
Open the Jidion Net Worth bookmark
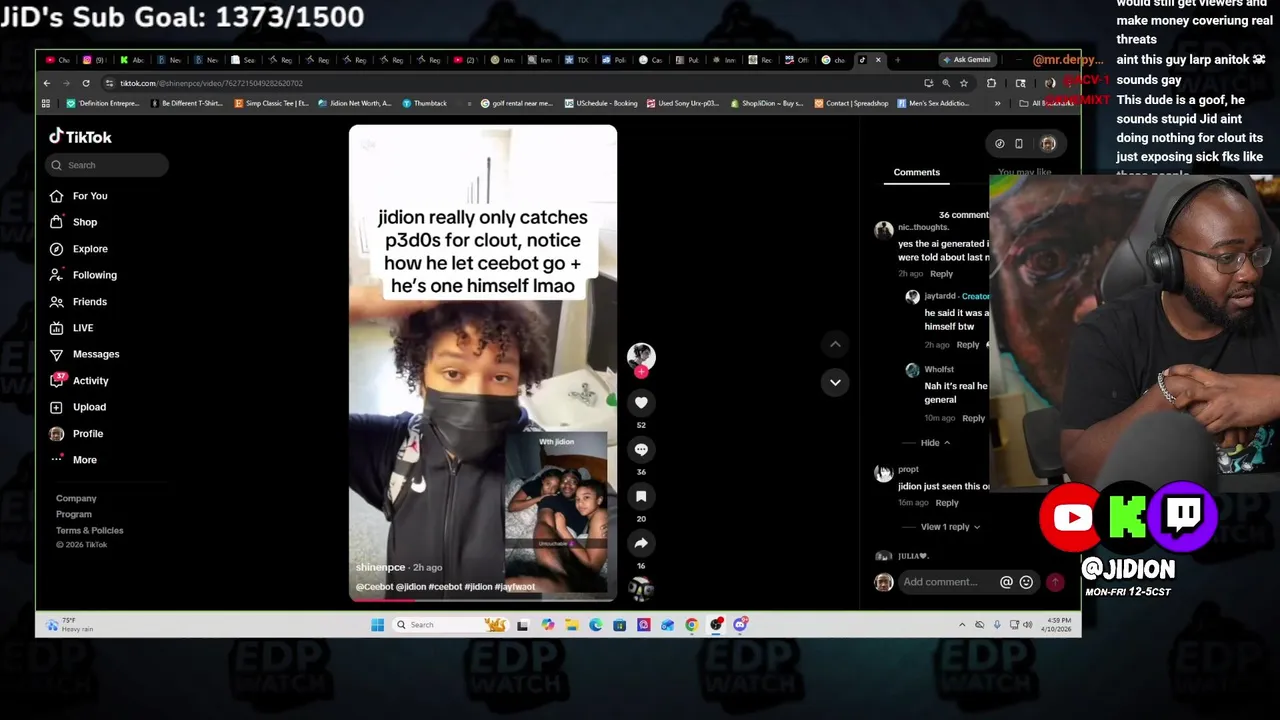point(354,103)
